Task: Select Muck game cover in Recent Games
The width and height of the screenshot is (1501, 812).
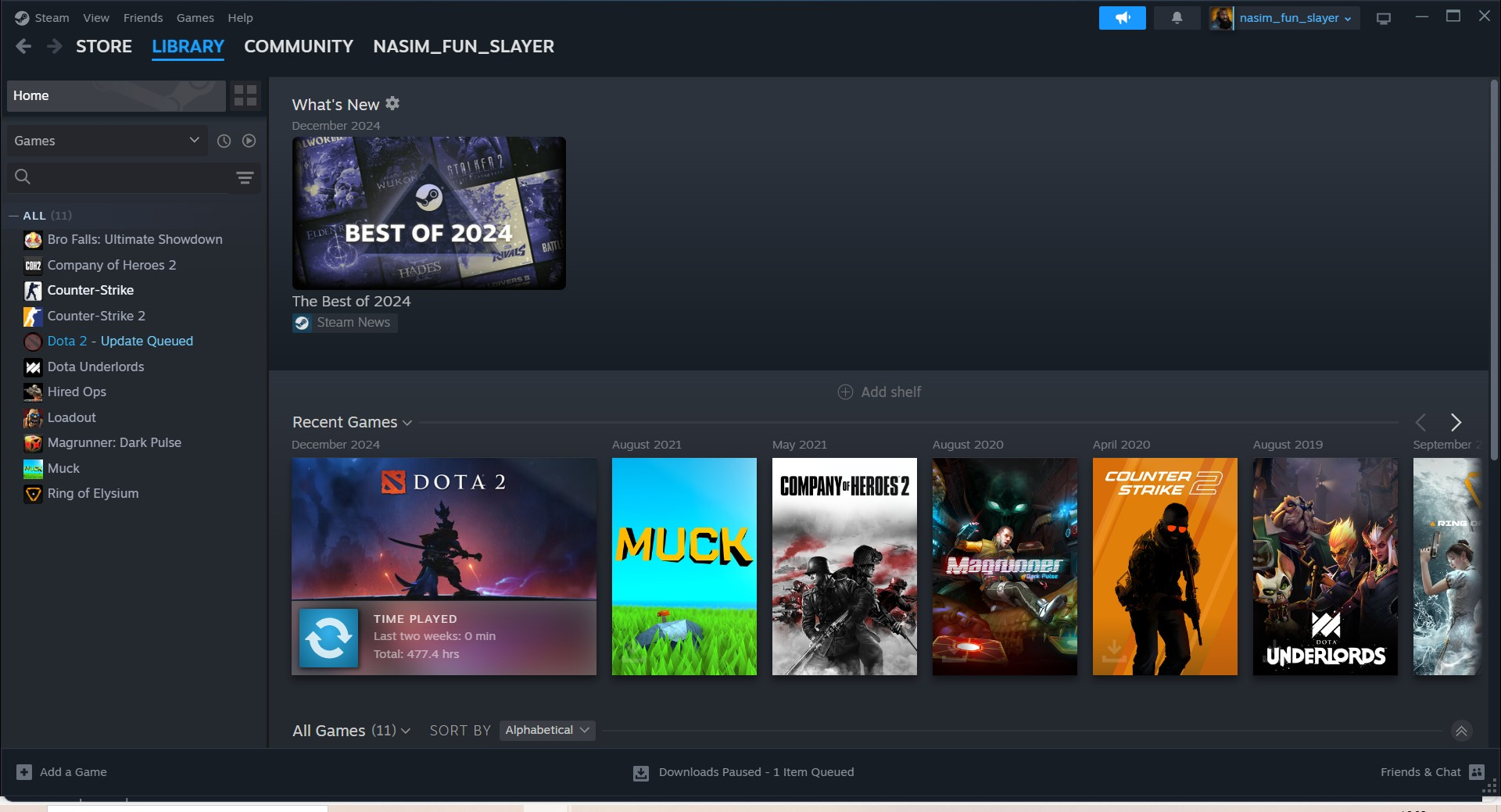Action: (684, 566)
